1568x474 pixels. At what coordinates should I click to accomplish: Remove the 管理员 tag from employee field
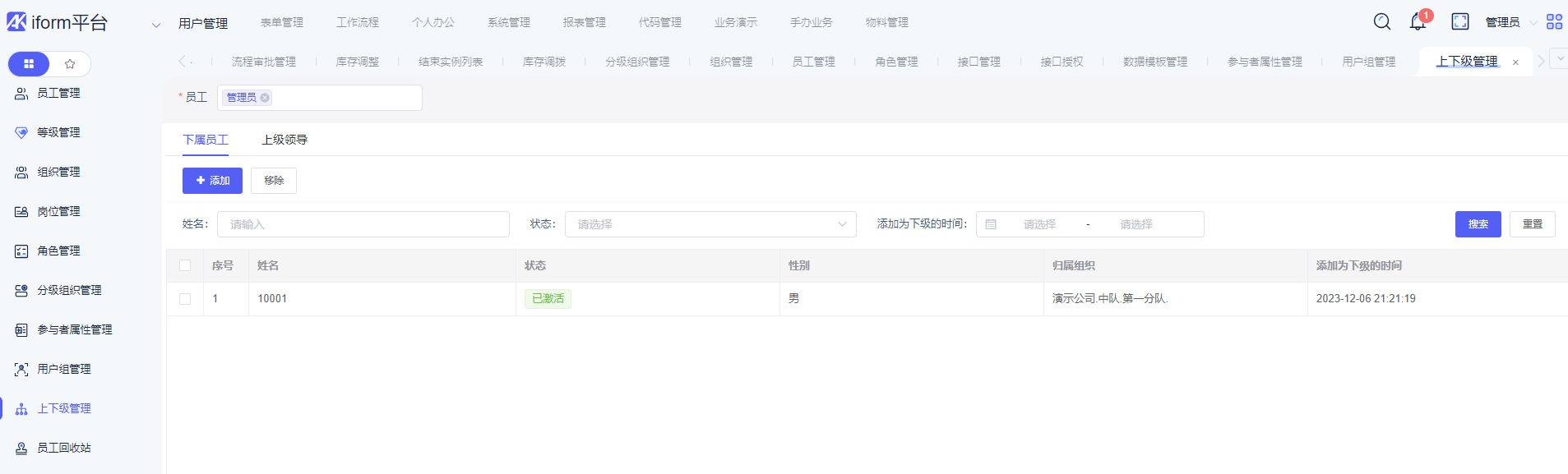pos(265,98)
